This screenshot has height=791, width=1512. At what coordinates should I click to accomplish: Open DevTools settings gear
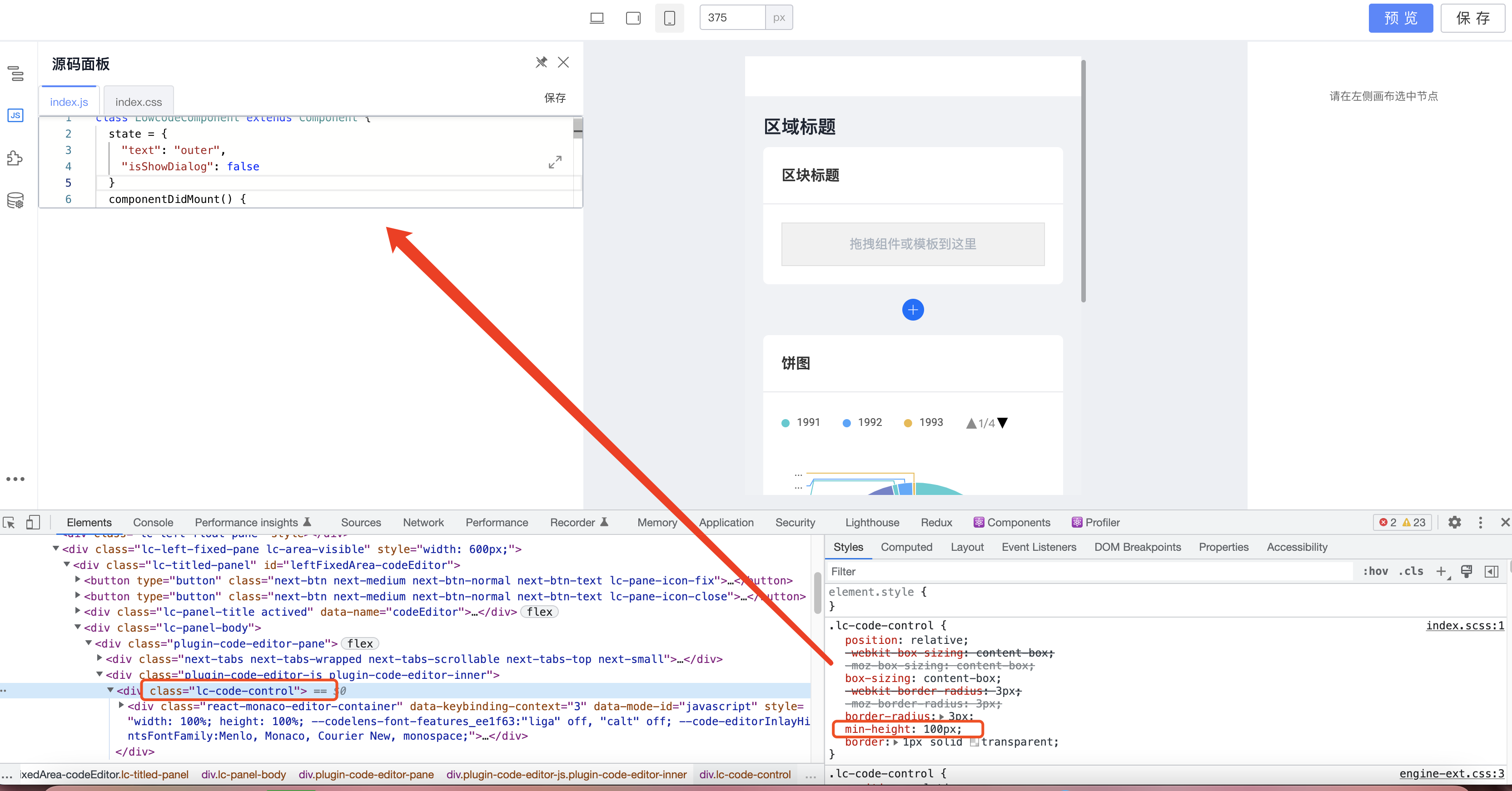pos(1455,522)
